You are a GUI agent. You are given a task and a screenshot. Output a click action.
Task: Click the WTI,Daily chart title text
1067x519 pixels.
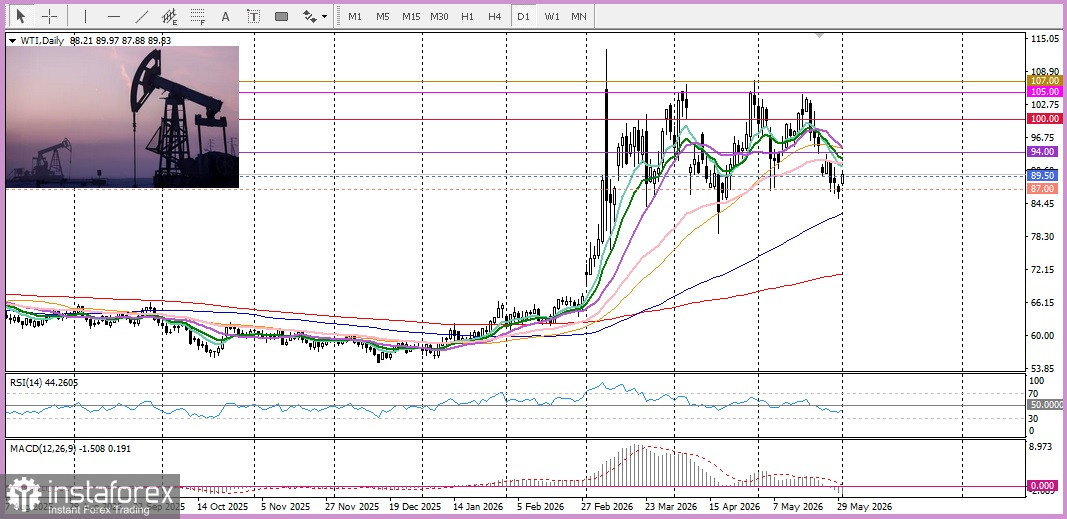(x=42, y=41)
